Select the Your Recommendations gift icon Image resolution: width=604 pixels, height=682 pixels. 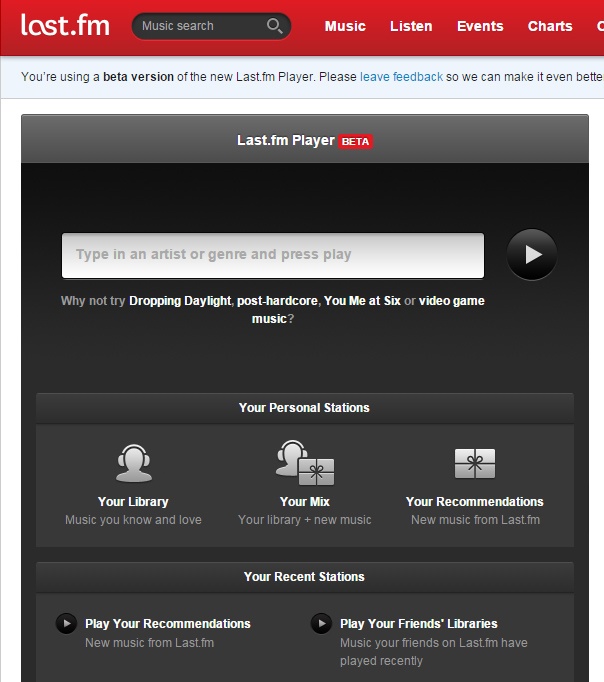pyautogui.click(x=475, y=464)
